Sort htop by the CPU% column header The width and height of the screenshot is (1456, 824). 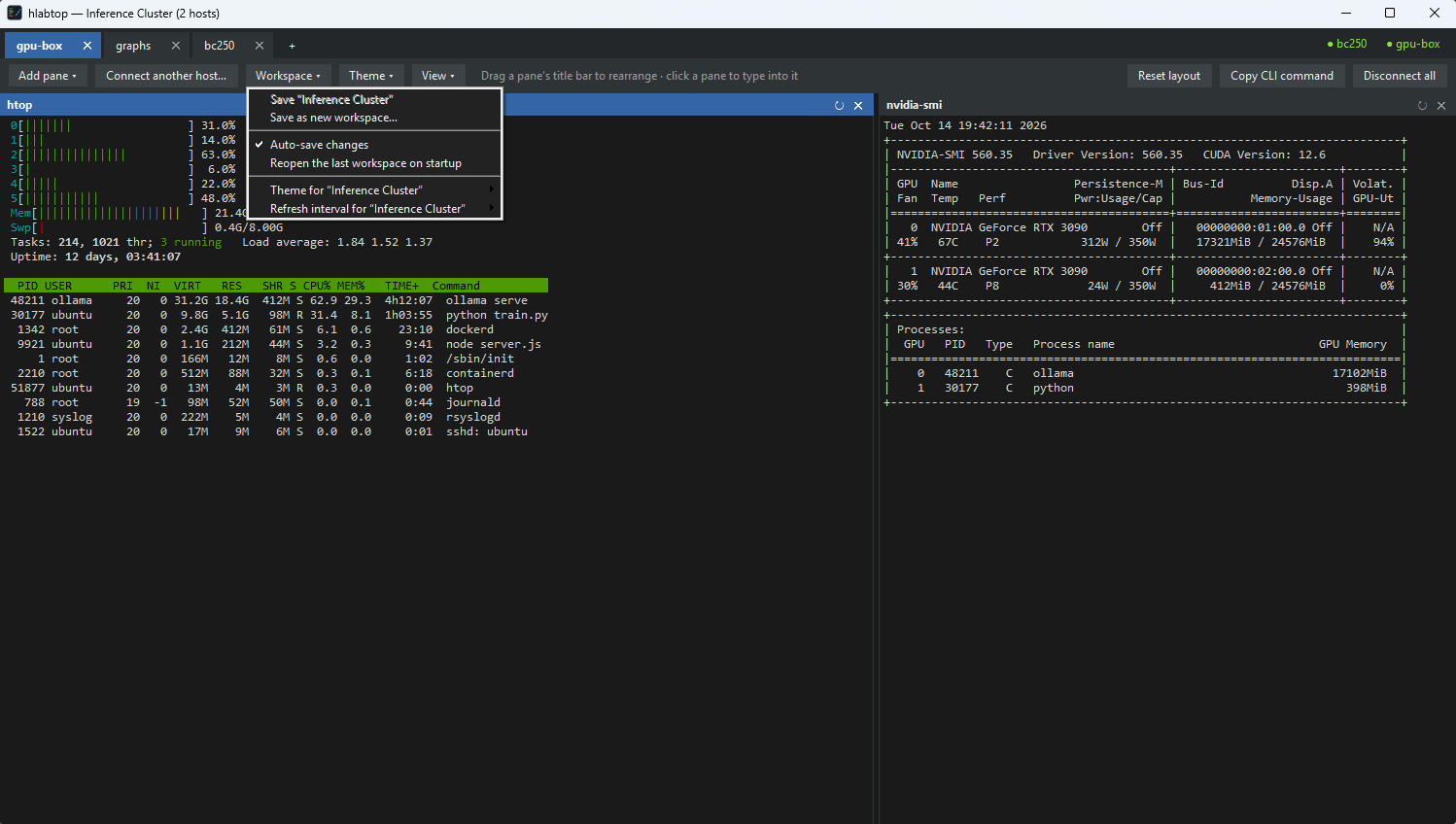pyautogui.click(x=317, y=286)
